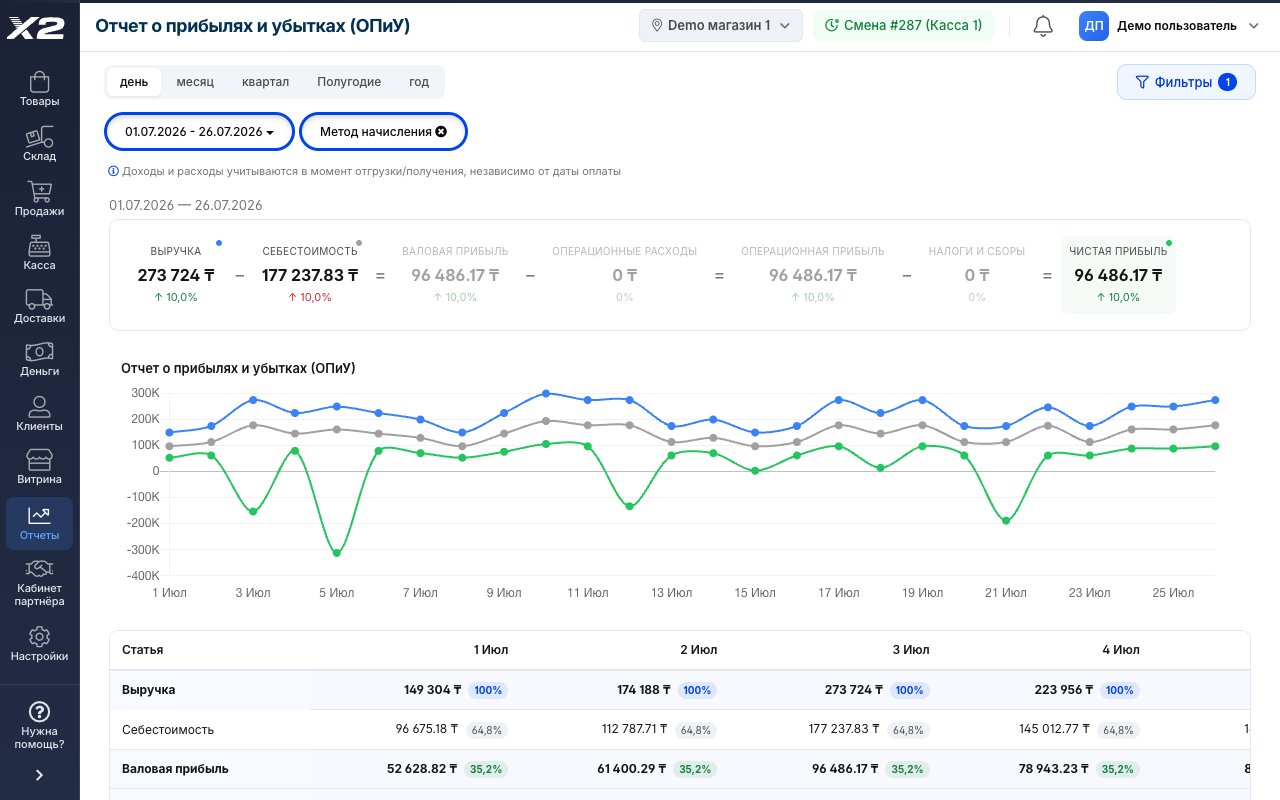Viewport: 1280px width, 800px height.
Task: Expand the Демо пользователь account menu
Action: click(1168, 26)
